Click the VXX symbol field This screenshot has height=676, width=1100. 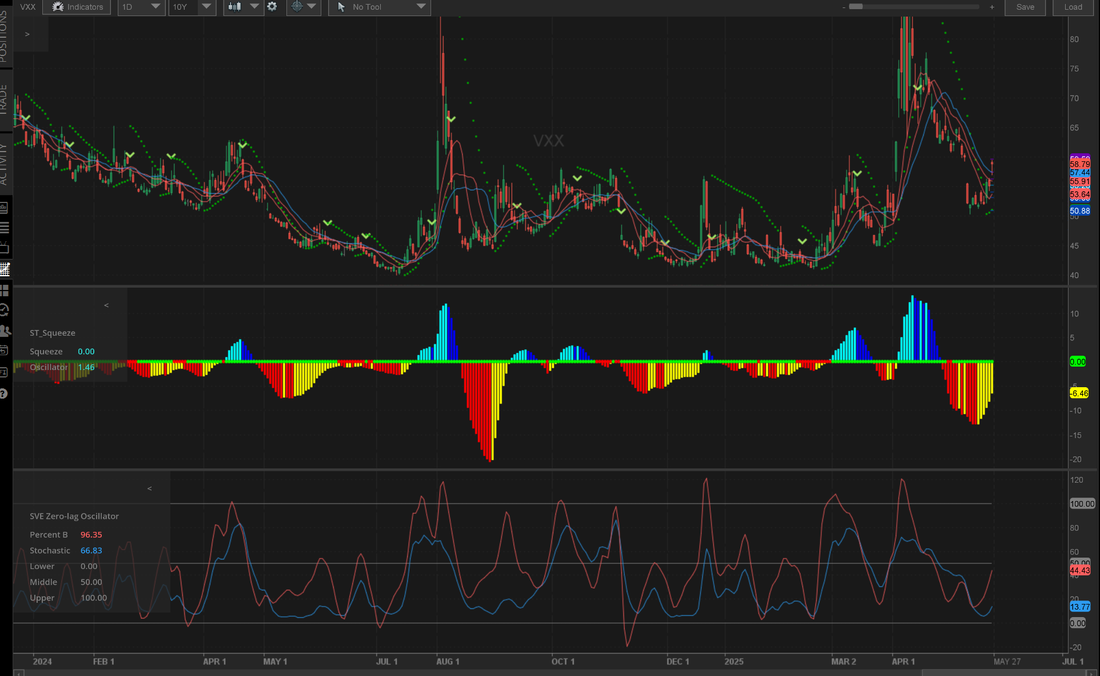(27, 7)
